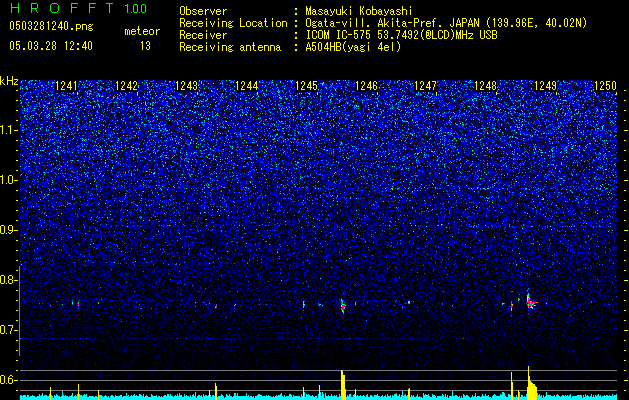
Task: Click the Receiving Location label
Action: click(x=233, y=23)
